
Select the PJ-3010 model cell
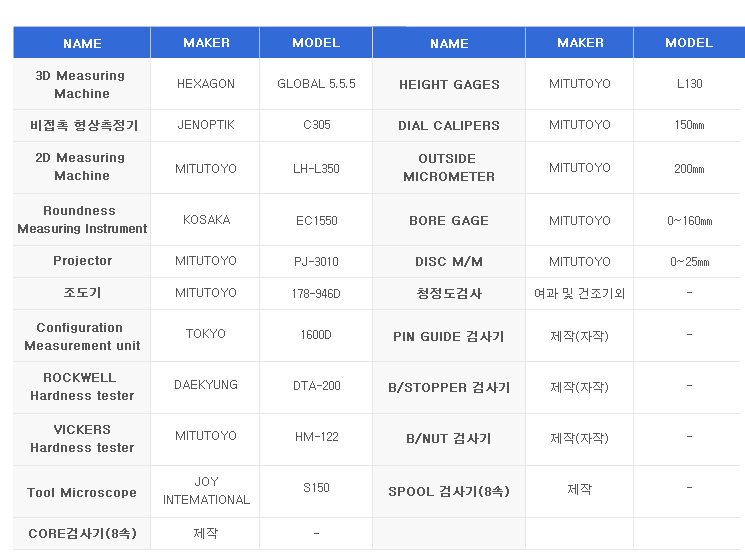pyautogui.click(x=316, y=261)
